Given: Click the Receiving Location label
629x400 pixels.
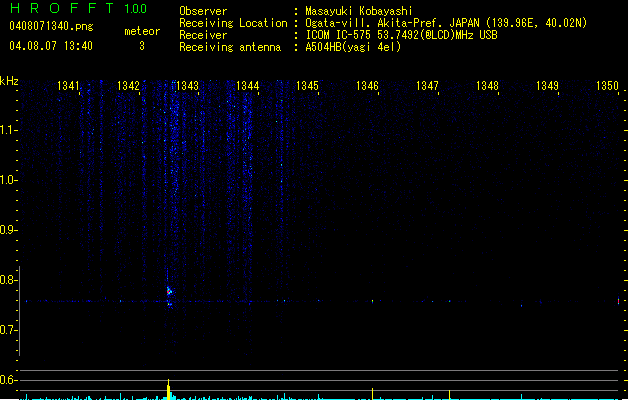Looking at the screenshot, I should click(x=233, y=23).
